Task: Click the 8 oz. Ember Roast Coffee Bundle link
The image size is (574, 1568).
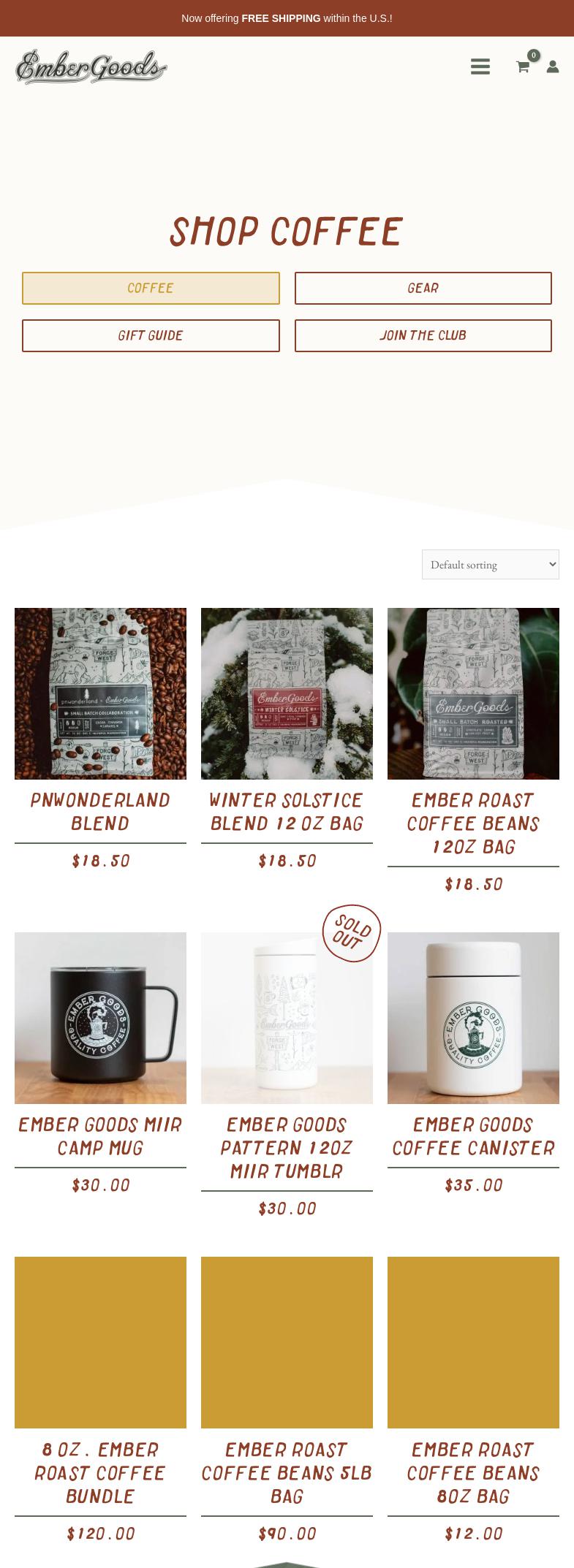Action: [100, 1472]
